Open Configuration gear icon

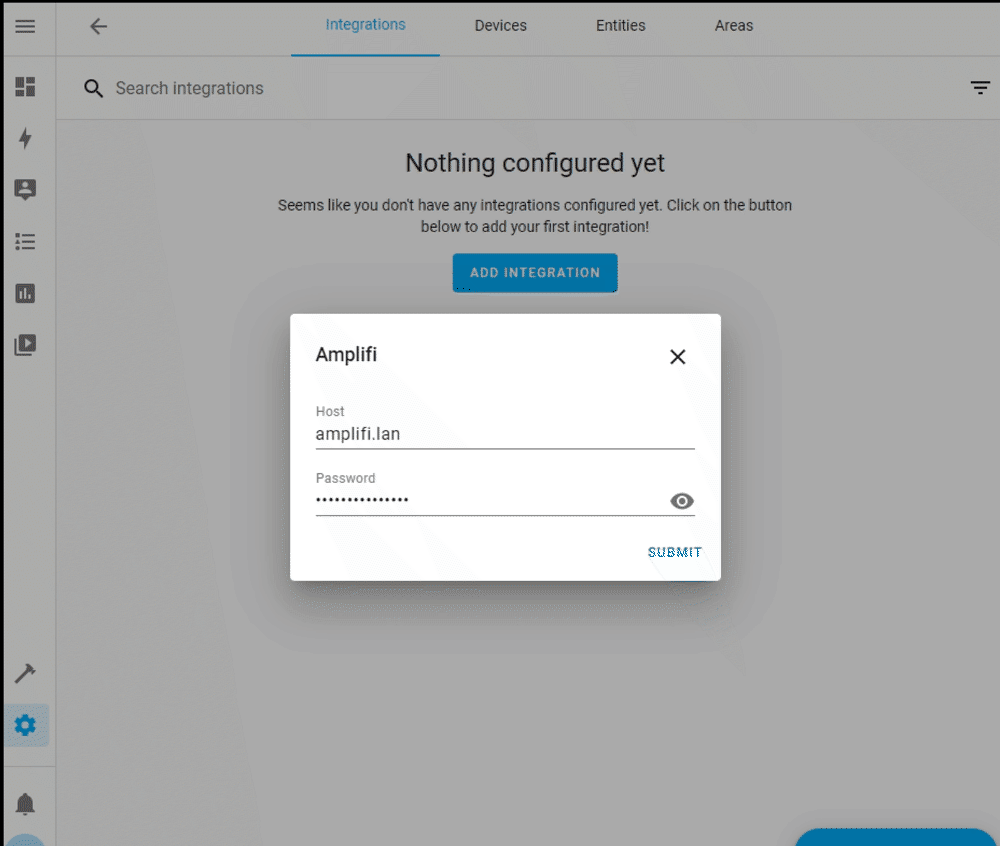(x=25, y=725)
